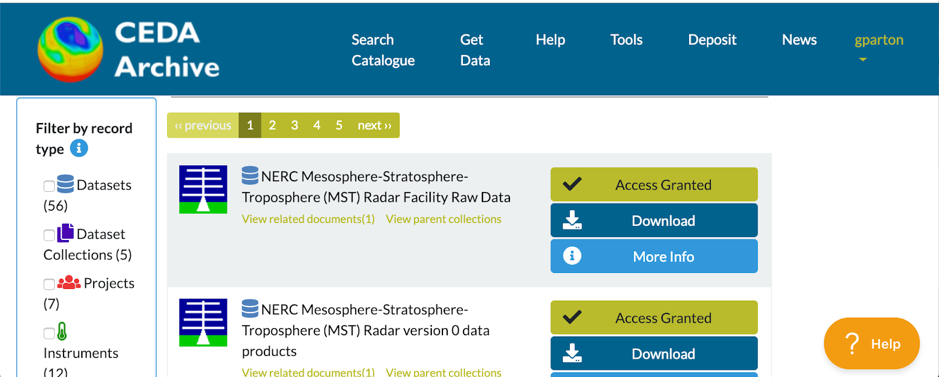Tick the Dataset Collections checkbox
Image resolution: width=939 pixels, height=377 pixels.
(x=49, y=235)
